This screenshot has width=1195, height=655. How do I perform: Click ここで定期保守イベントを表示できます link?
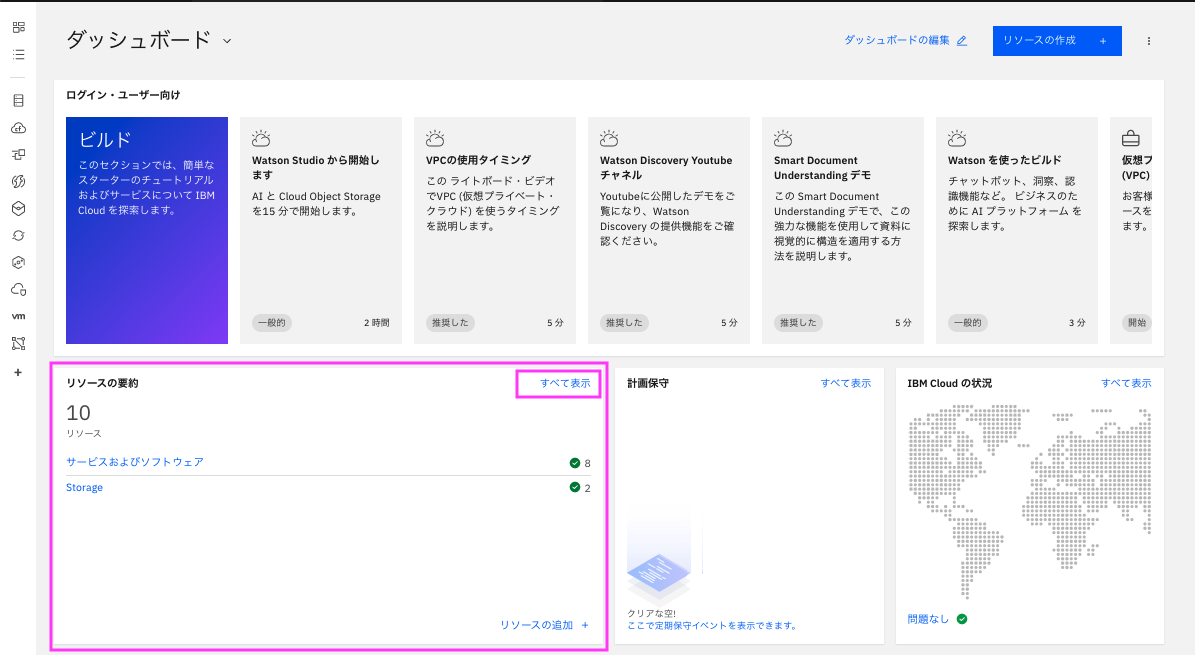click(x=713, y=626)
